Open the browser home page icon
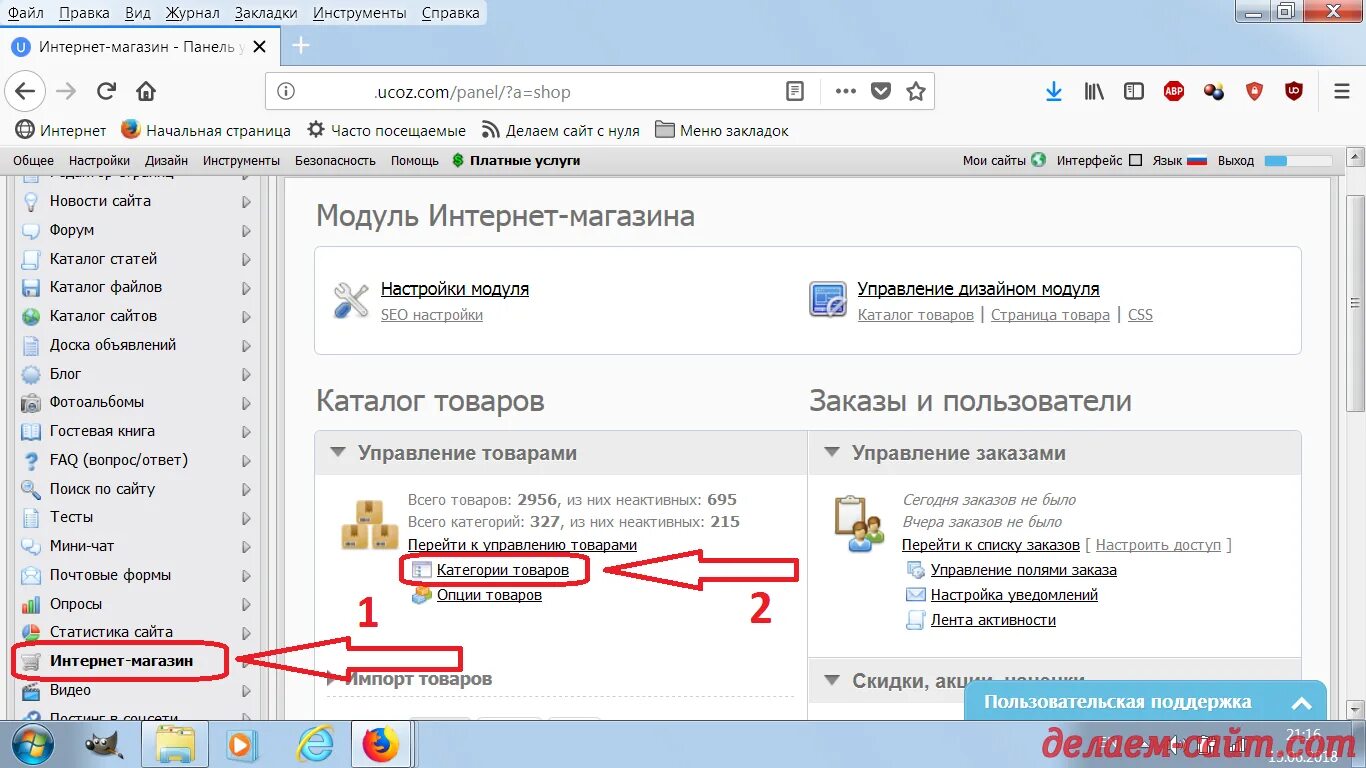1366x768 pixels. pos(146,92)
